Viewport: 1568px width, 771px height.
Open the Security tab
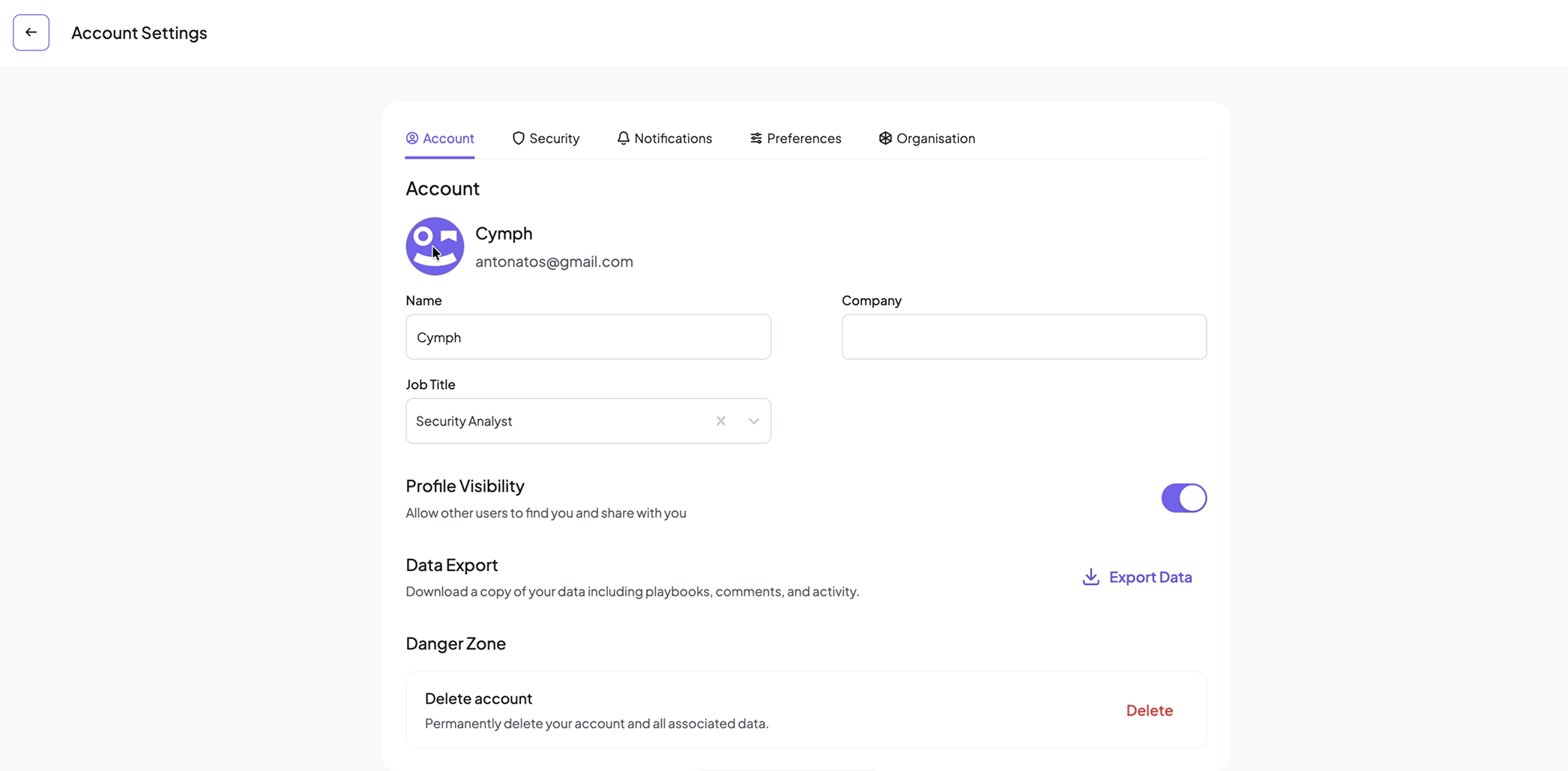(546, 138)
